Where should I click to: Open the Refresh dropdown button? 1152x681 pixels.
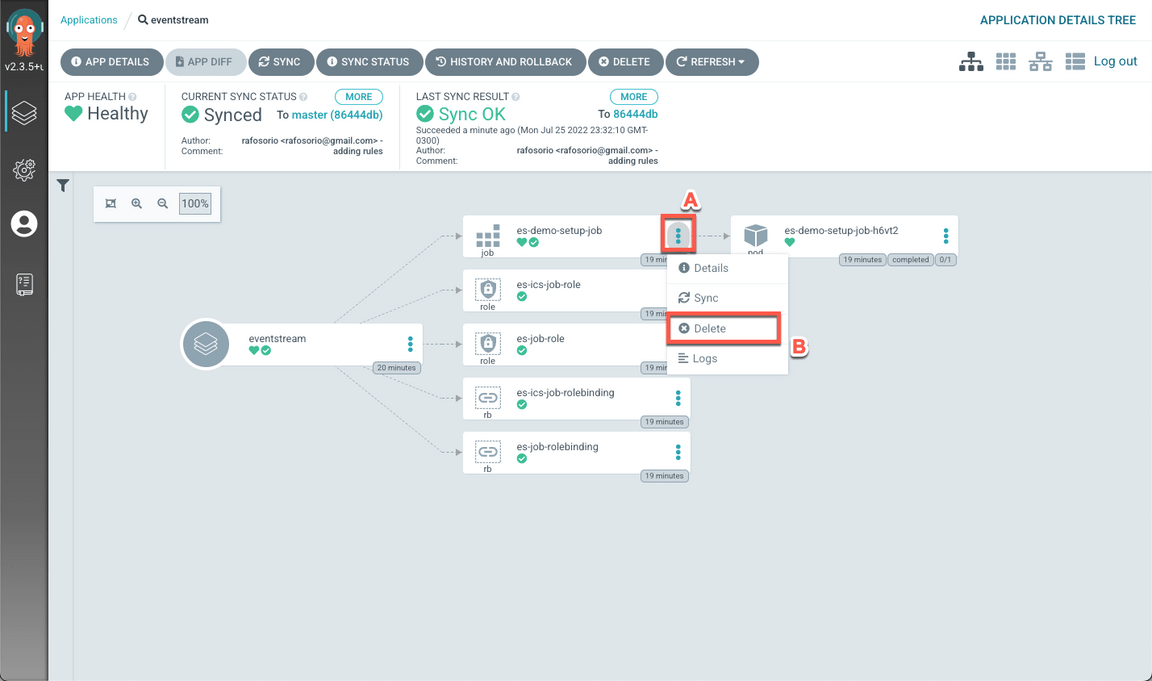pos(711,62)
